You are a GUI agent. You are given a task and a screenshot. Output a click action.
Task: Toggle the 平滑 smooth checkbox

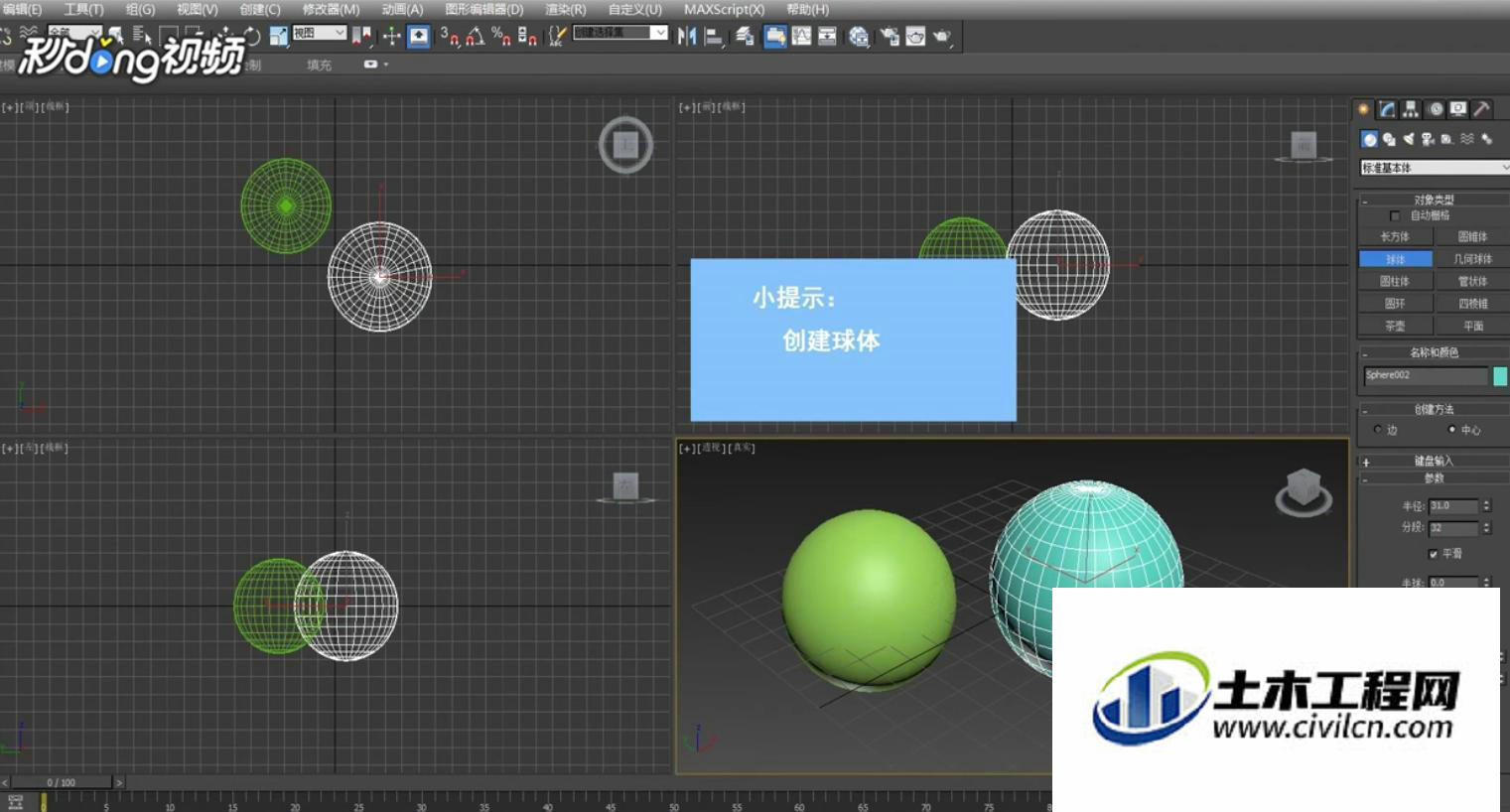(x=1433, y=554)
